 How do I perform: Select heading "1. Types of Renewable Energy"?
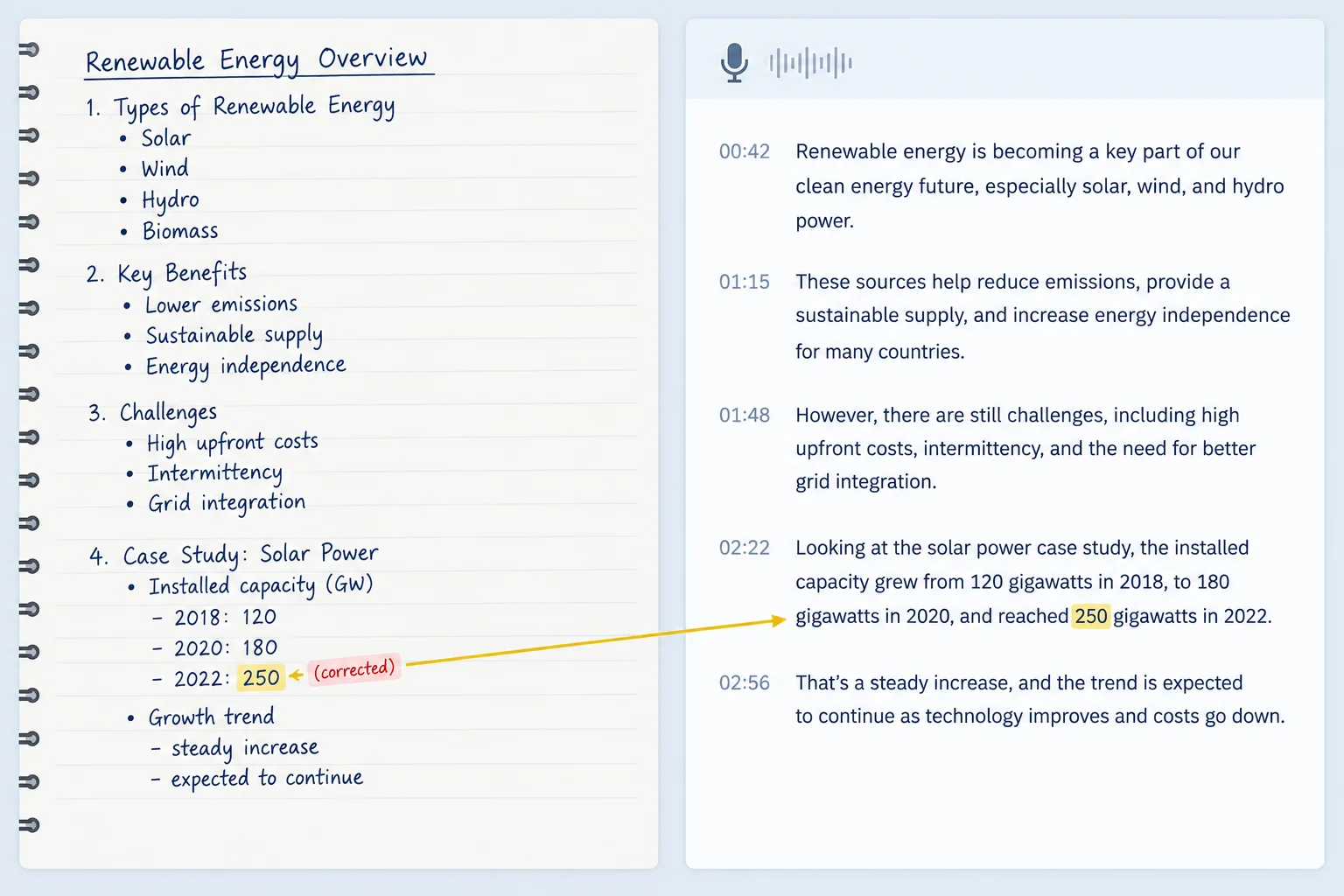point(241,107)
